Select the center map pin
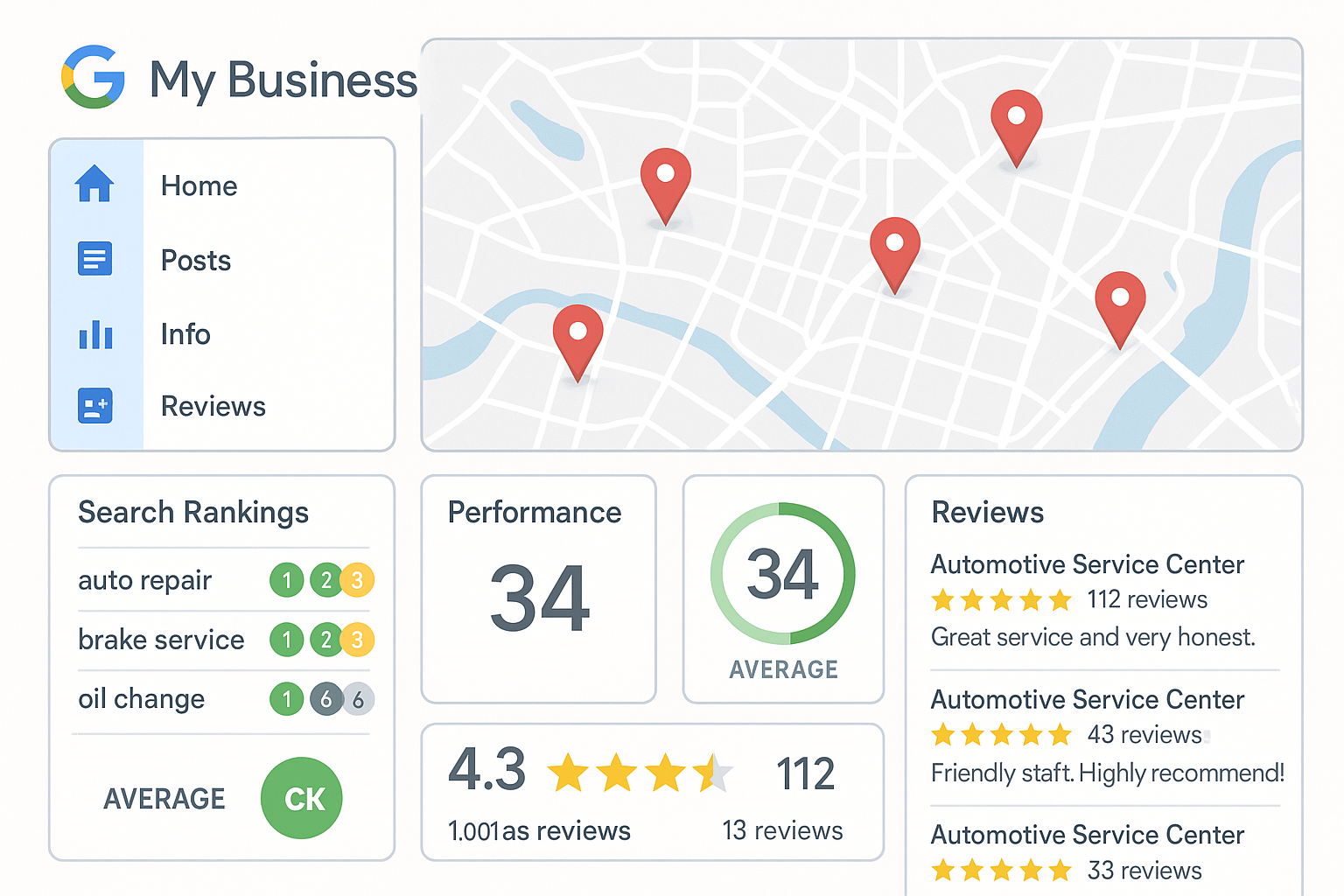 894,255
